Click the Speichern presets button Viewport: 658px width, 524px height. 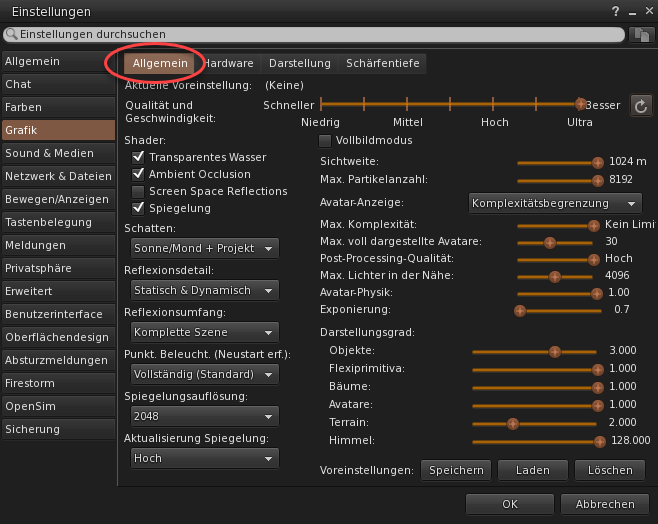tap(456, 470)
